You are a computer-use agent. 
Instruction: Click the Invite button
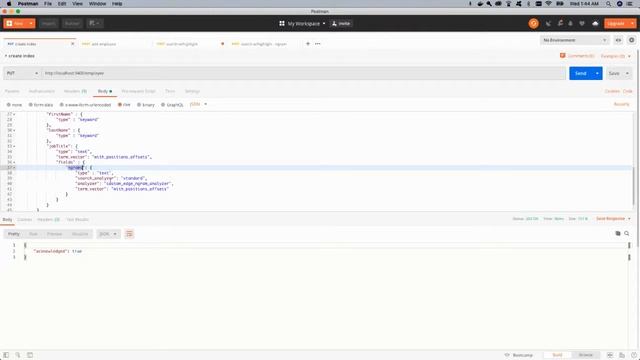click(341, 24)
